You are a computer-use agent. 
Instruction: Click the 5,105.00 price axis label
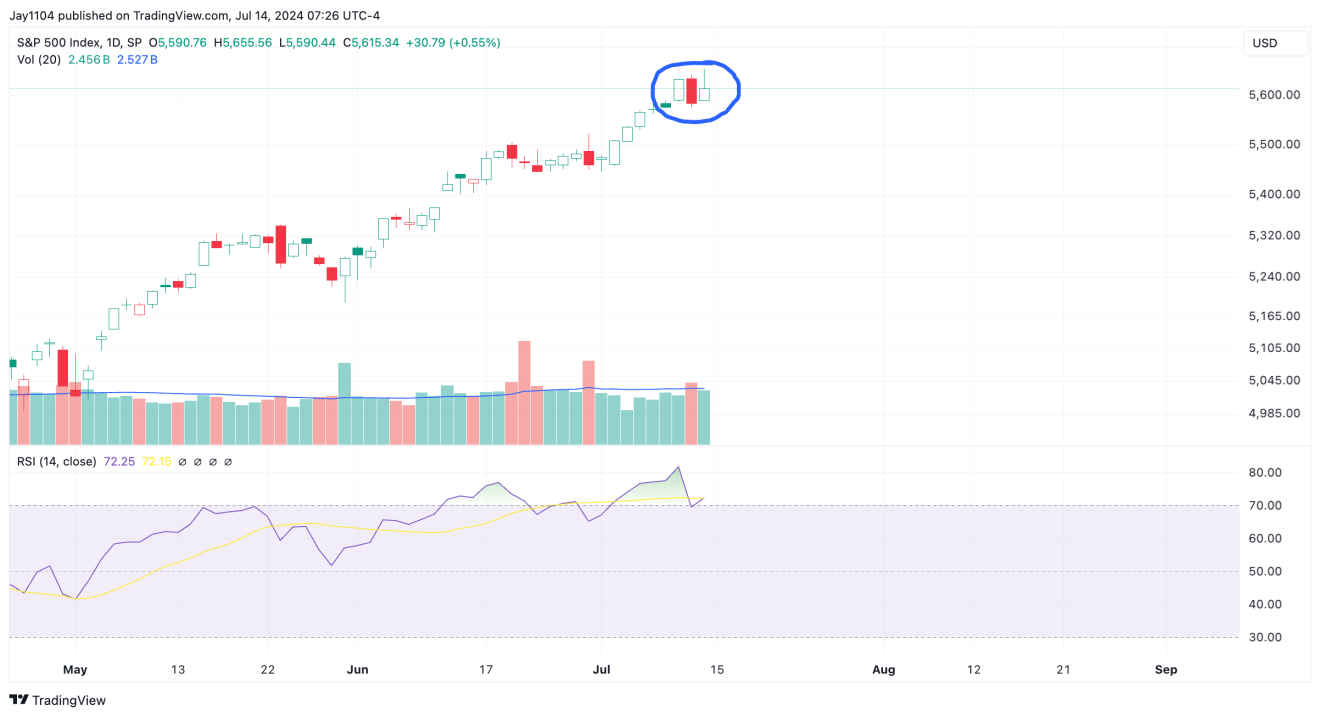(1274, 348)
